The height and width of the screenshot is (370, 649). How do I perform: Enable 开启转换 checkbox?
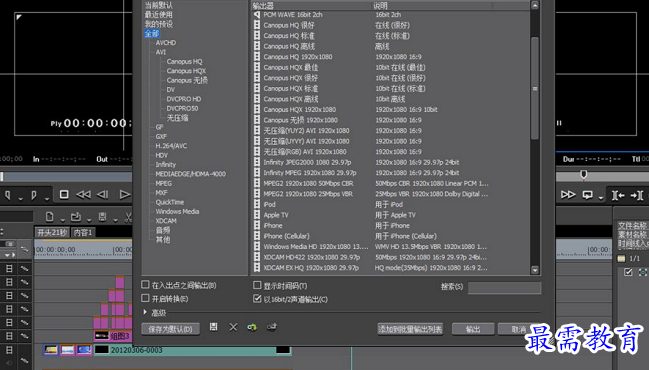coord(145,298)
